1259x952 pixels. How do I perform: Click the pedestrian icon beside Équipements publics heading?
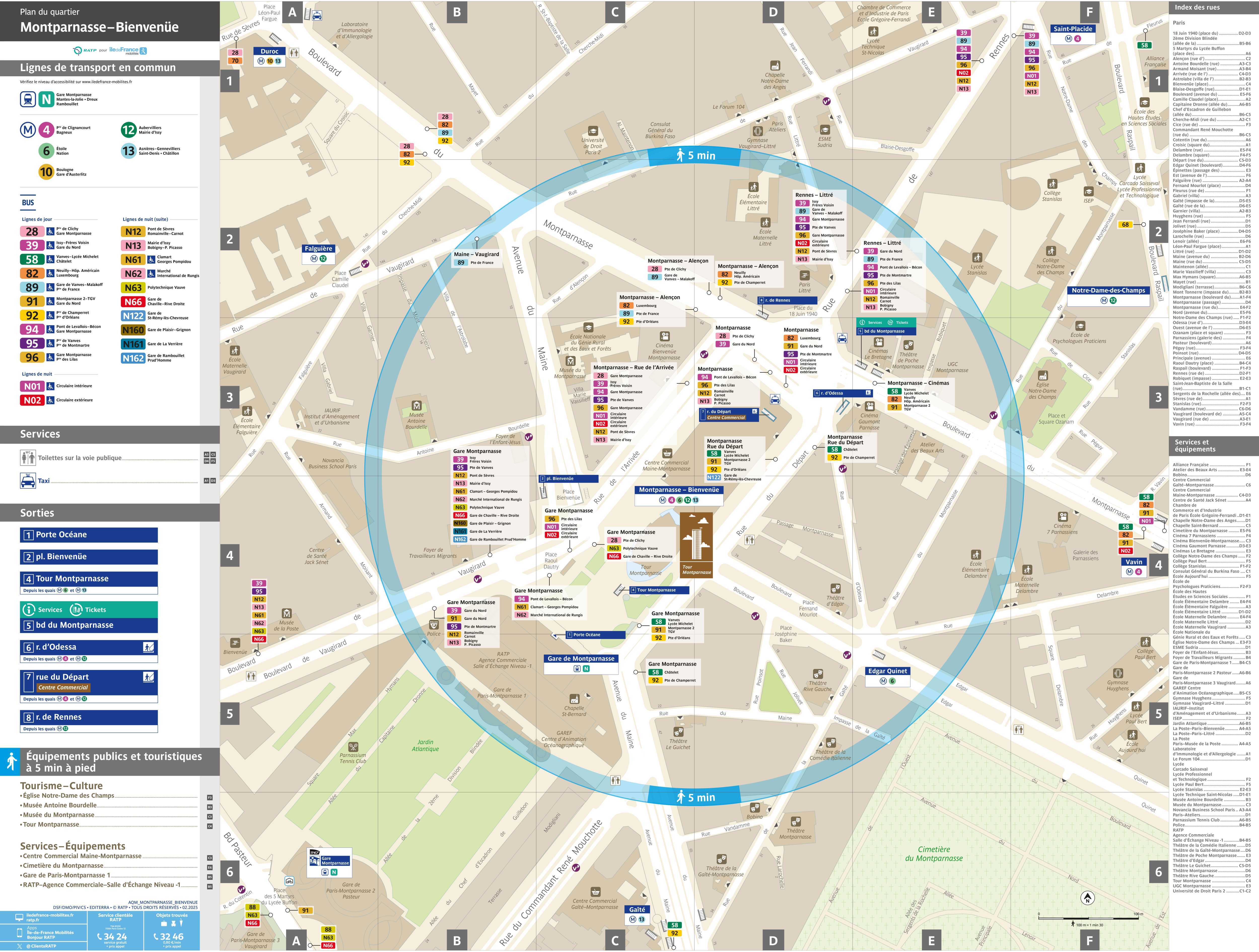coord(11,761)
